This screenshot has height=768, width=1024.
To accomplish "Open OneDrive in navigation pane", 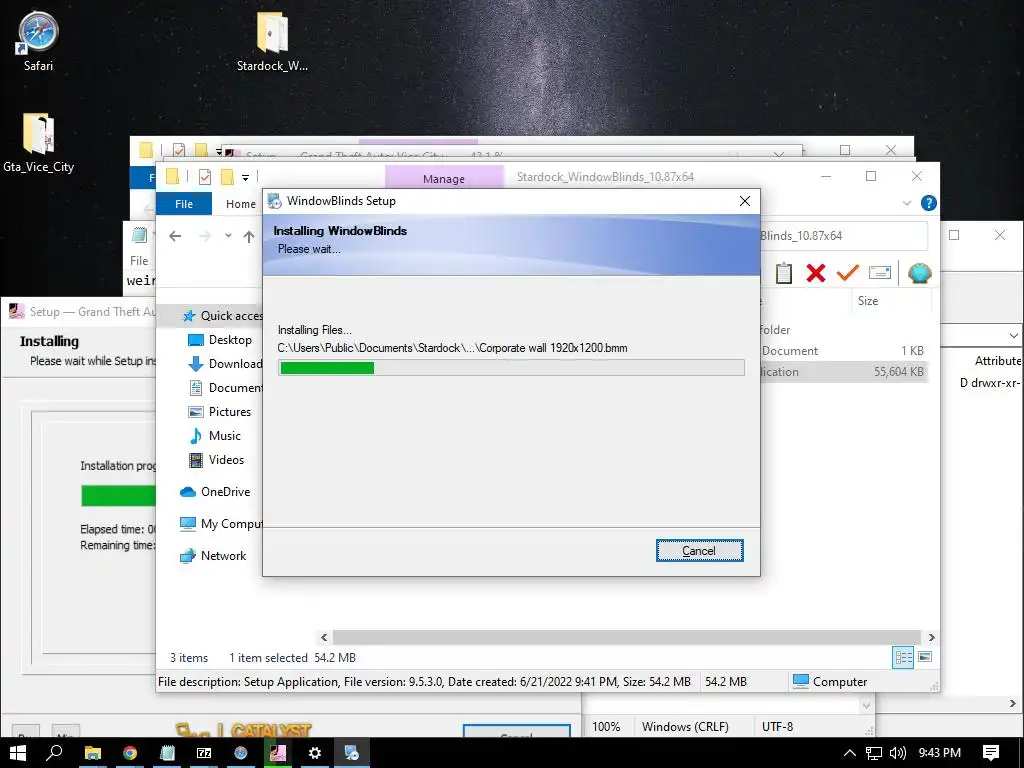I will (215, 492).
